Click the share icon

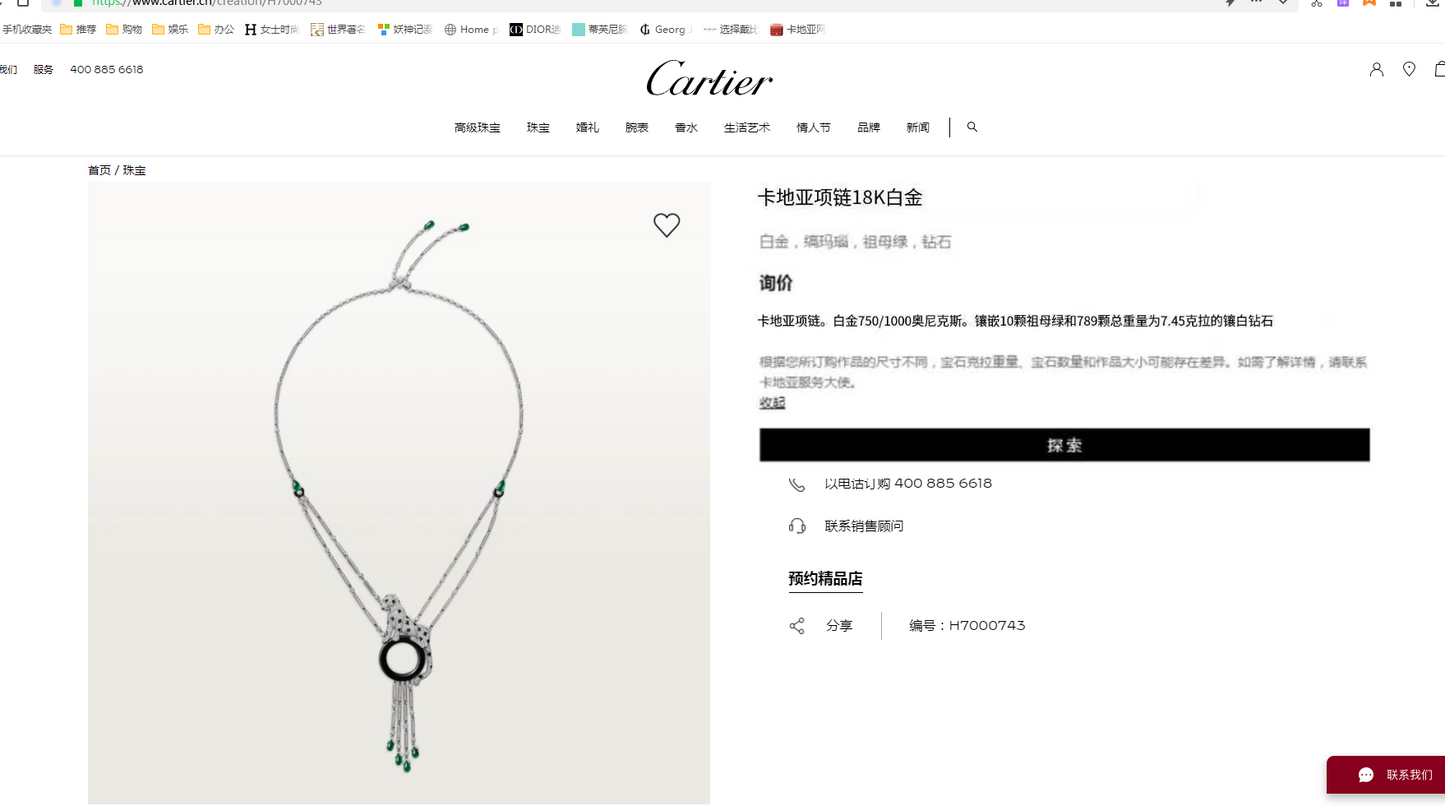(x=797, y=626)
